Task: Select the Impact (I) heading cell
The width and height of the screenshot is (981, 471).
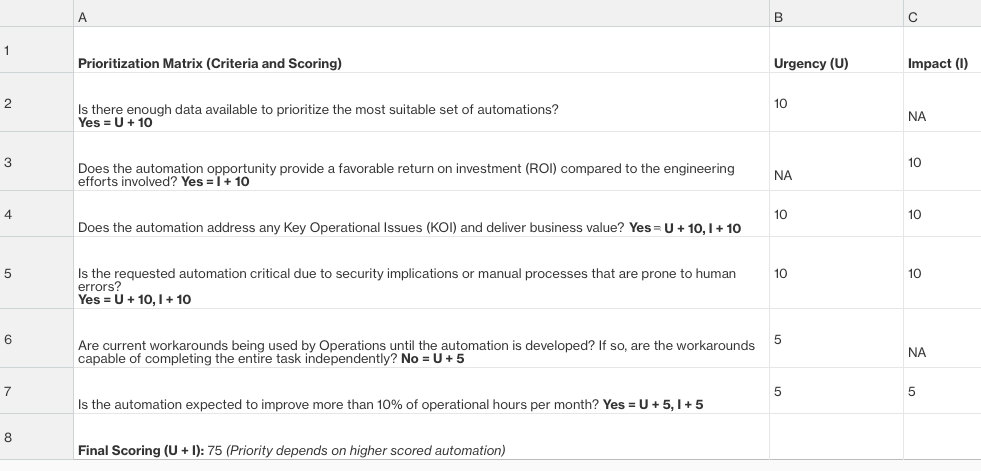Action: 938,64
